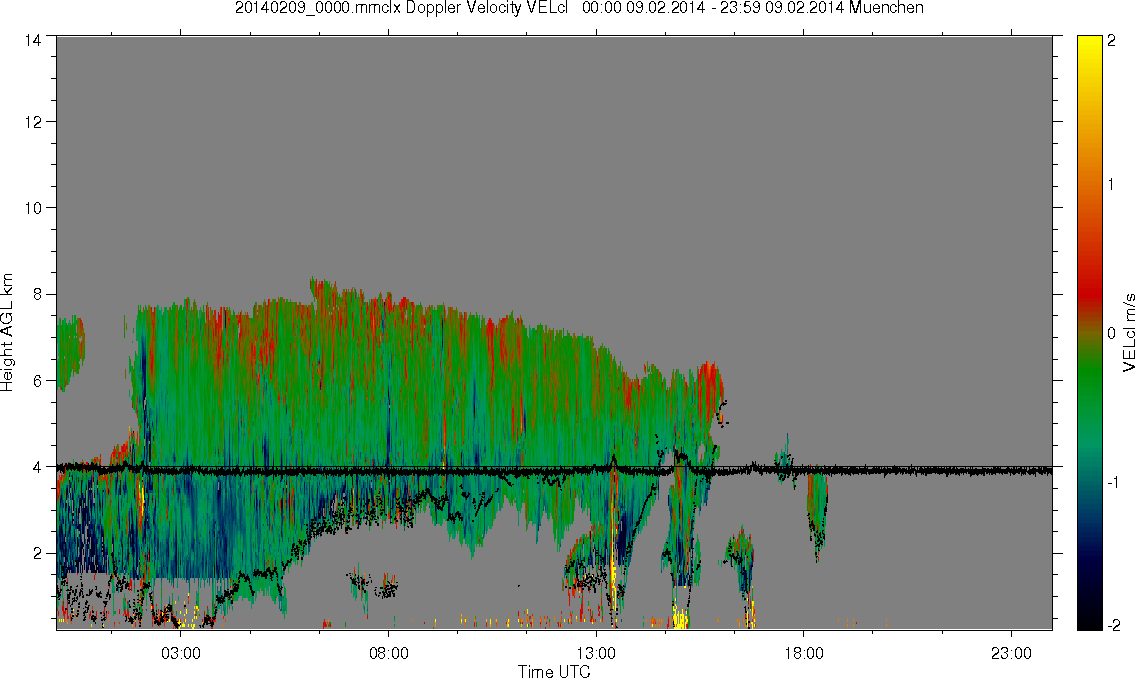Click the colorbar value '0'
Viewport: 1135px width, 678px height.
[x=1112, y=334]
